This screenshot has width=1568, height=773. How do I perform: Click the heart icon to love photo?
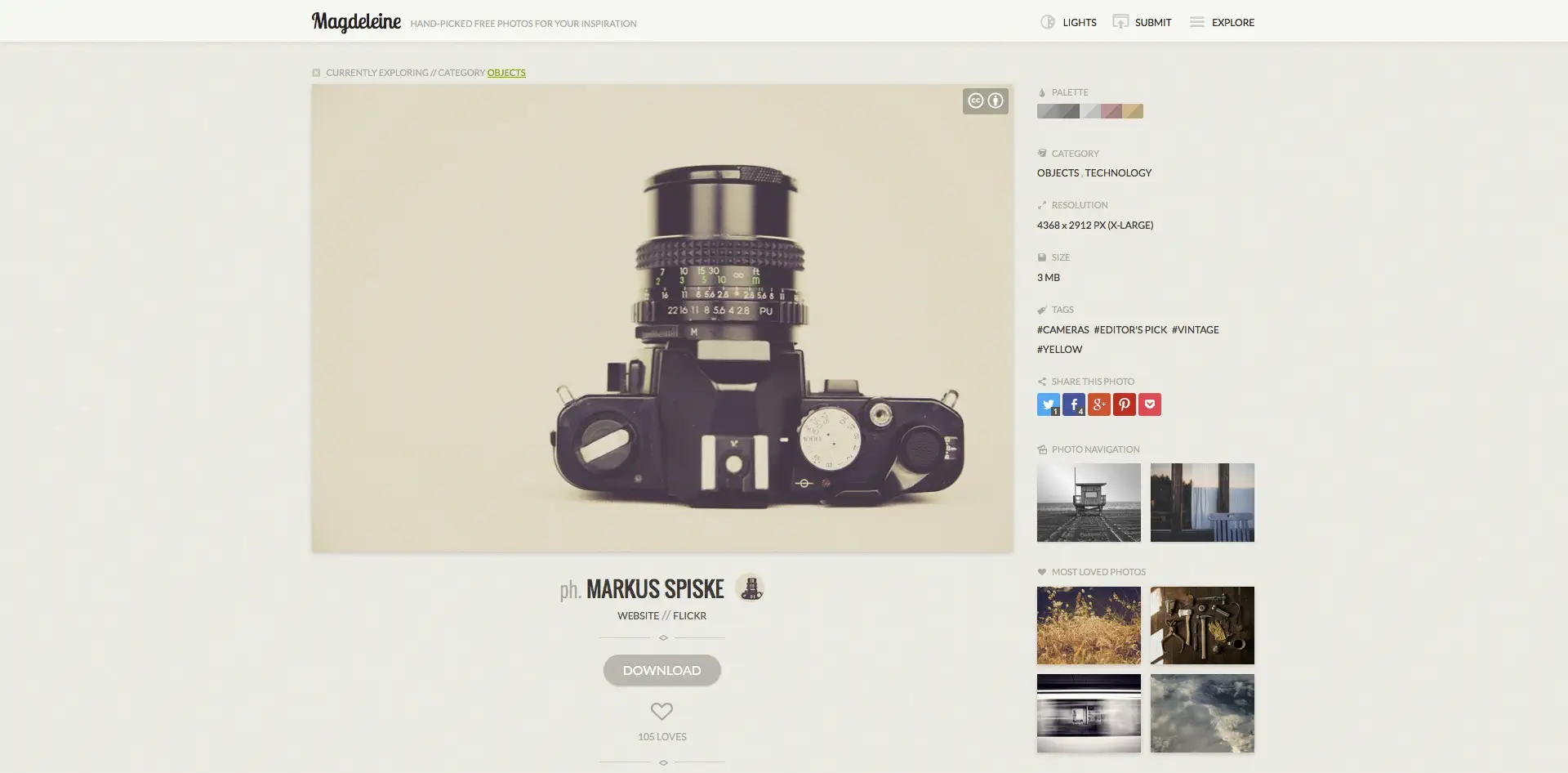pyautogui.click(x=661, y=711)
